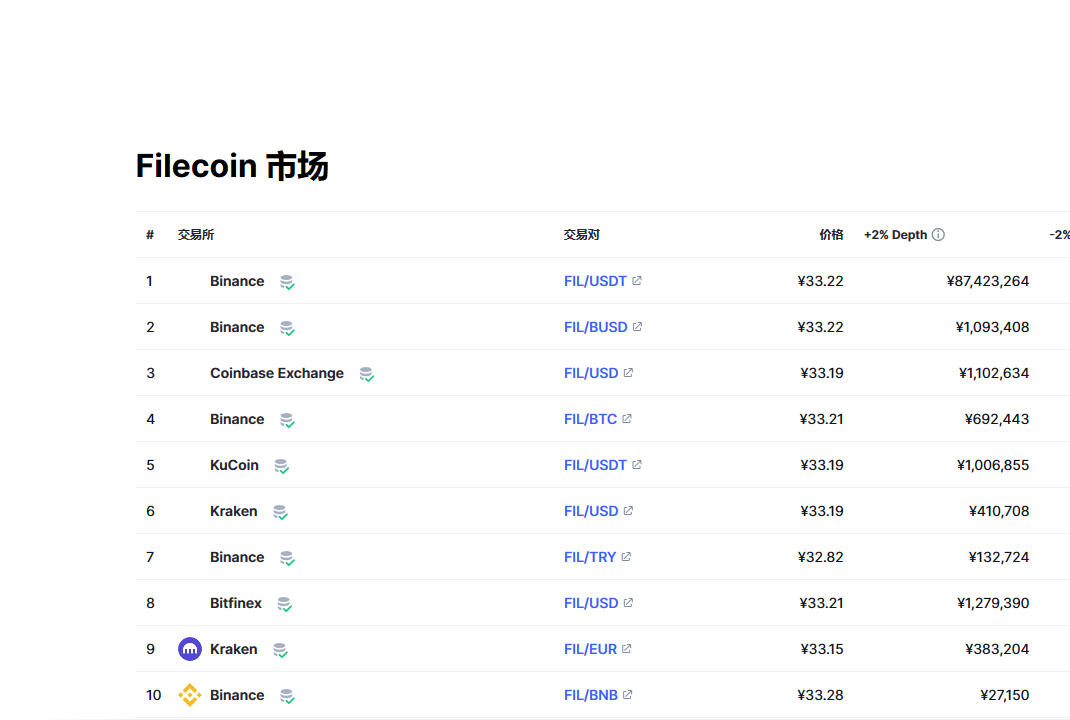Screen dimensions: 1070x720
Task: Click depth value ¥692,443
Action: [997, 419]
